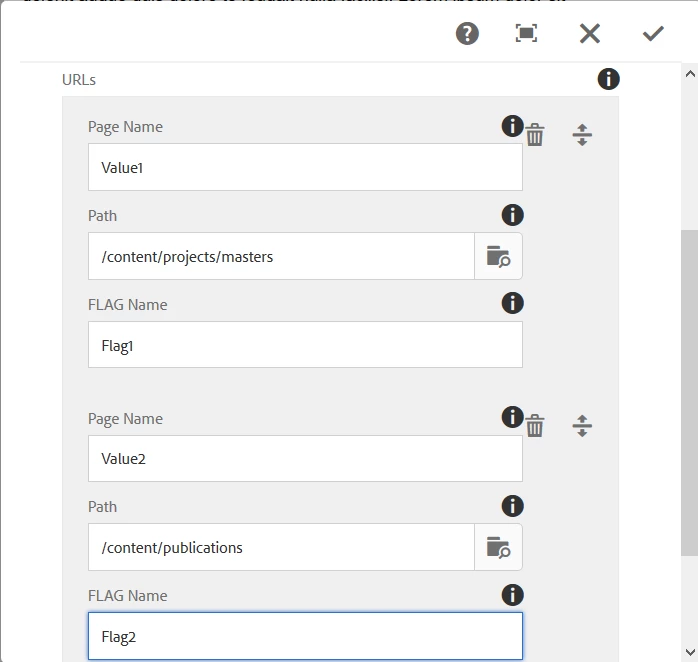
Task: Toggle fullscreen mode for the dialog
Action: click(x=527, y=34)
